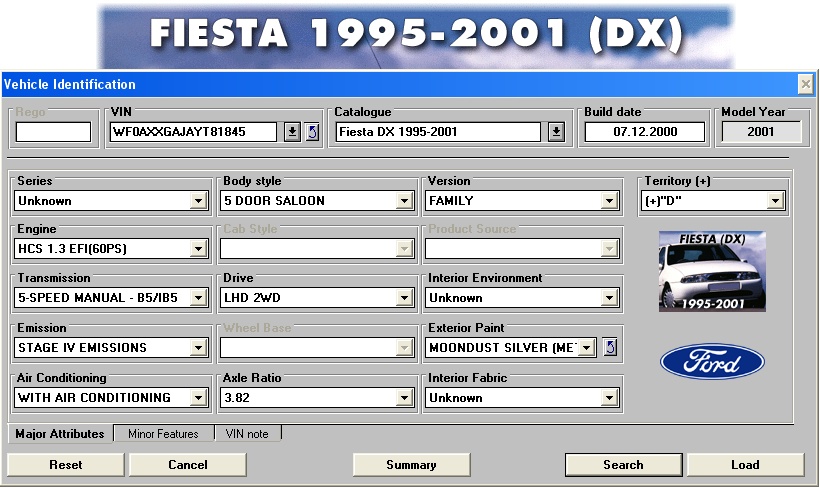Open the Body style dropdown list
The width and height of the screenshot is (820, 488).
[404, 201]
